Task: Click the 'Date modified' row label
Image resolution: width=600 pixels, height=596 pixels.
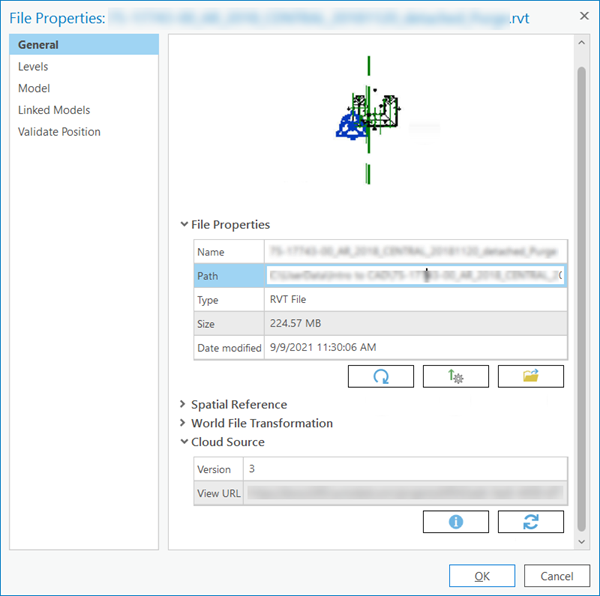Action: coord(229,348)
